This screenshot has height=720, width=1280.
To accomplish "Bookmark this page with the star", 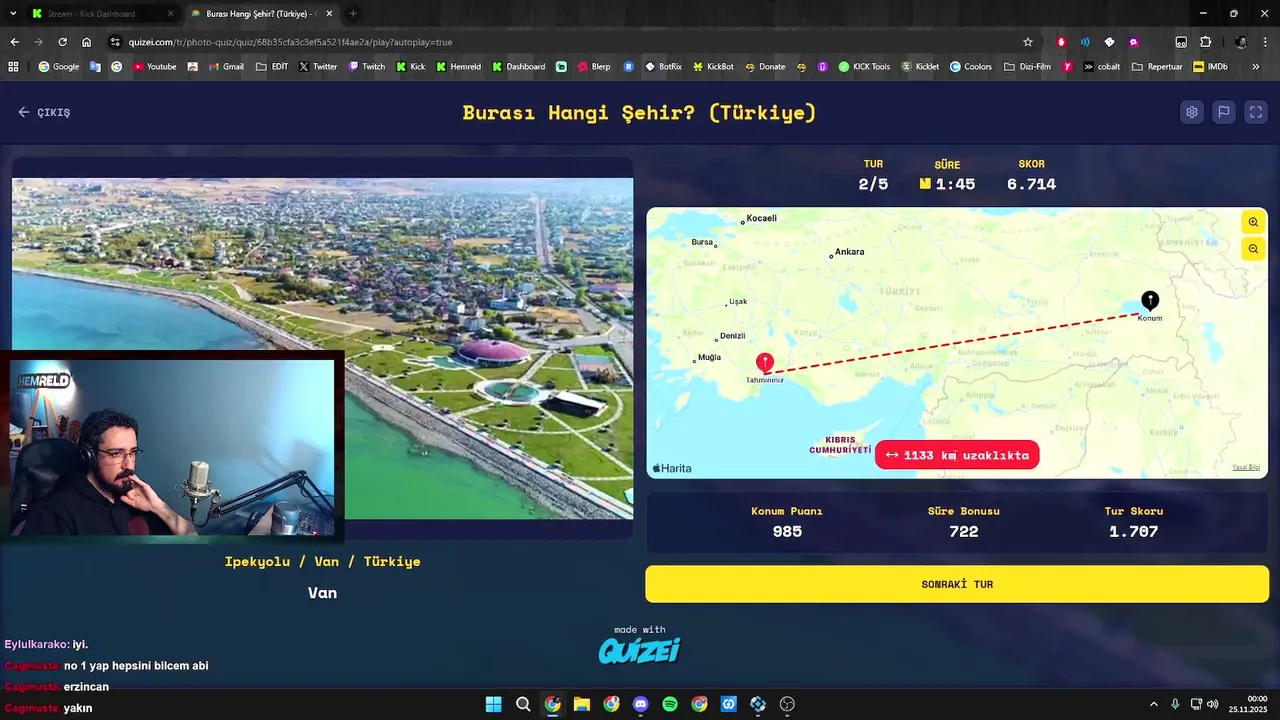I will 1027,42.
